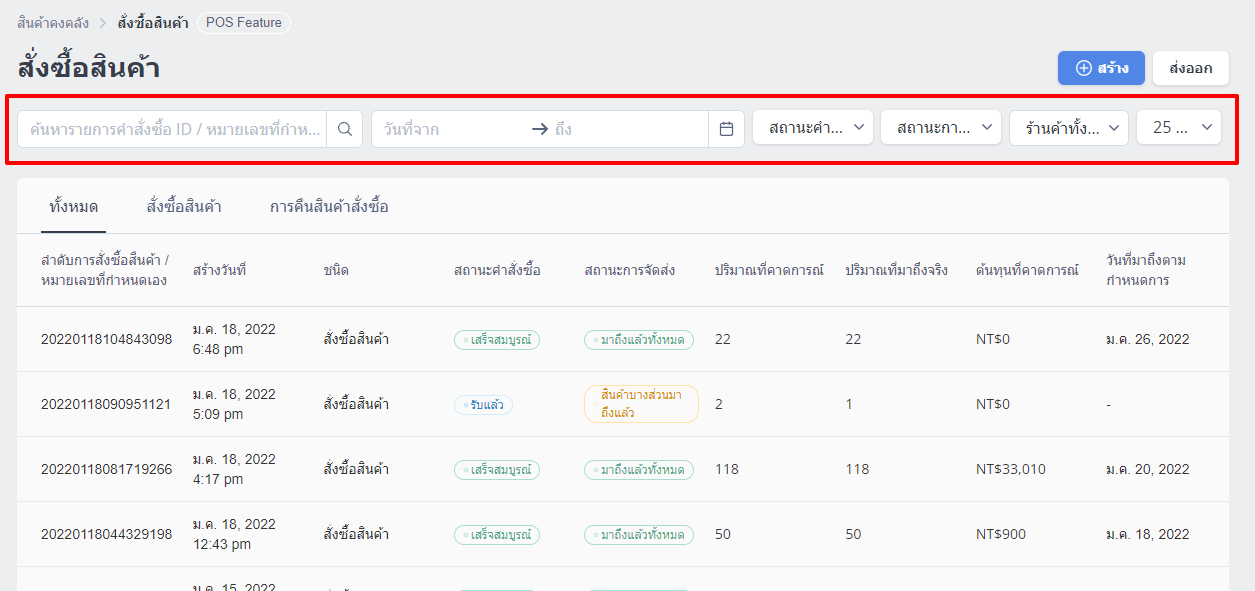Go to สินค้าคงคลัง breadcrumb link

[51, 22]
